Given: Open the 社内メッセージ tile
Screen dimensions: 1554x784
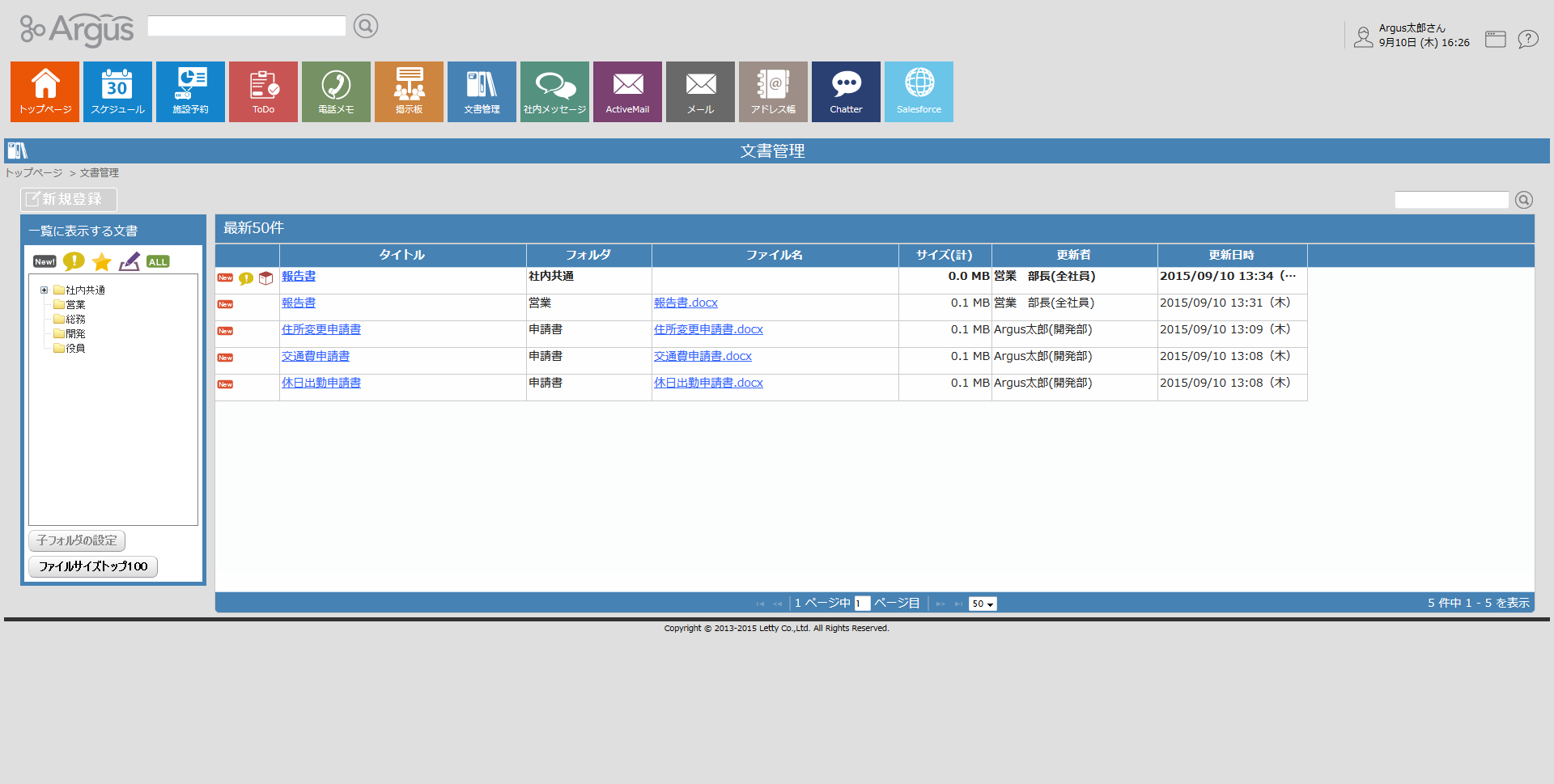Looking at the screenshot, I should [555, 91].
